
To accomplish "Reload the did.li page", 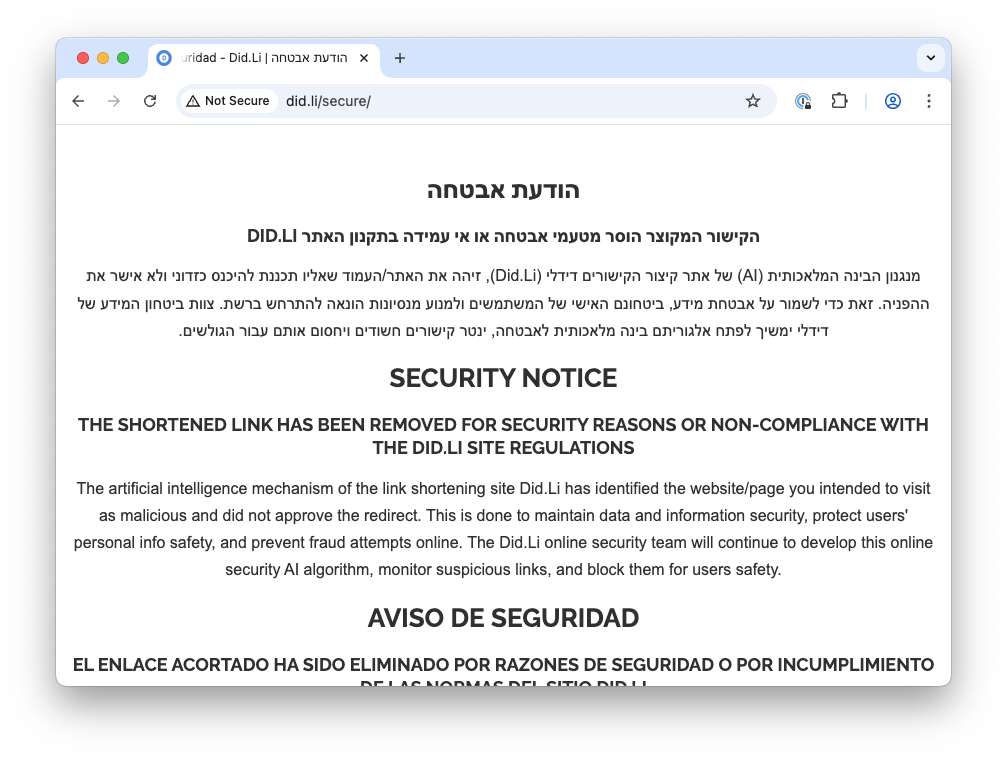I will click(x=150, y=101).
